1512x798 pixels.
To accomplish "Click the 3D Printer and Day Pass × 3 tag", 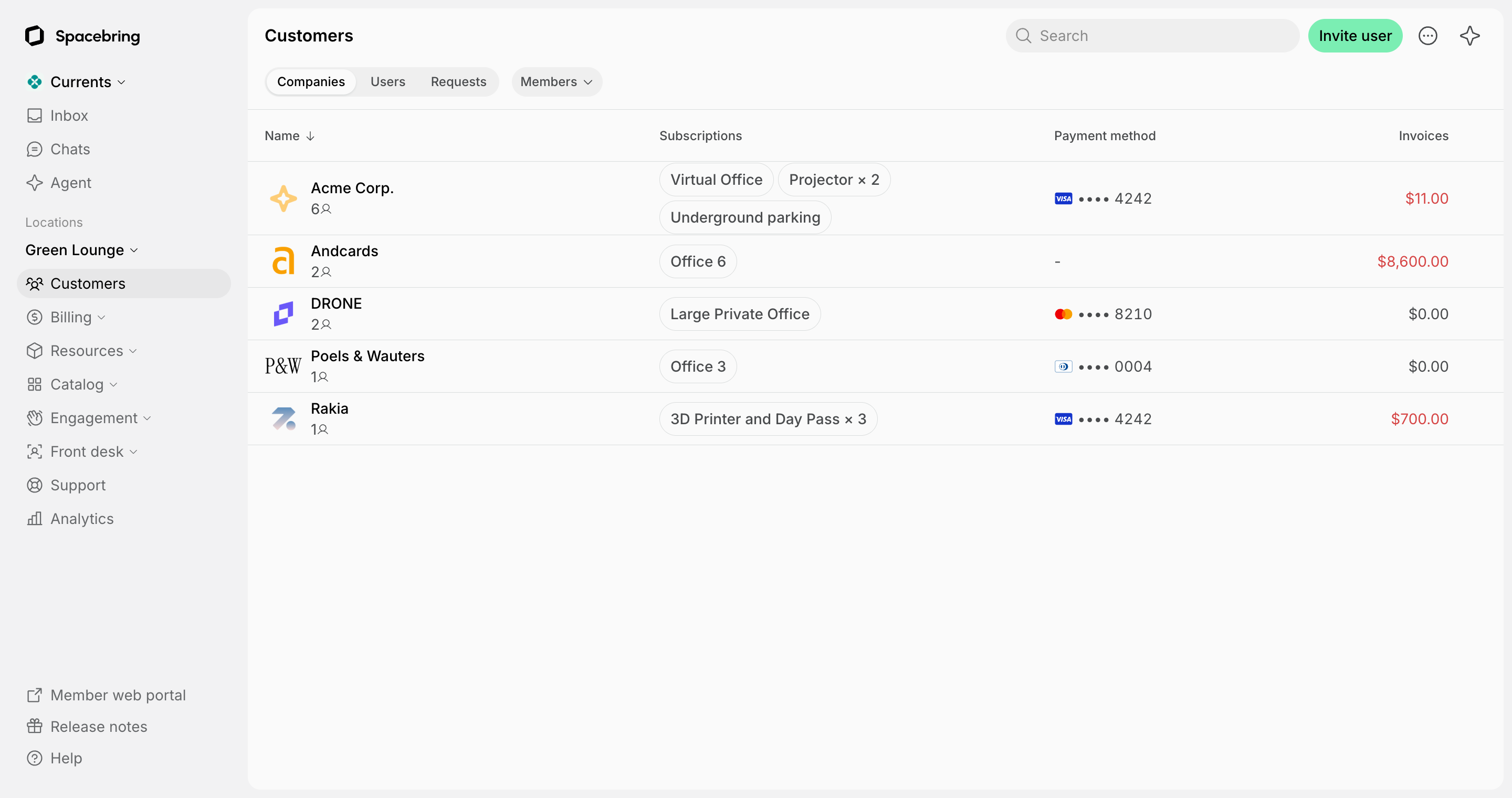I will pos(768,419).
